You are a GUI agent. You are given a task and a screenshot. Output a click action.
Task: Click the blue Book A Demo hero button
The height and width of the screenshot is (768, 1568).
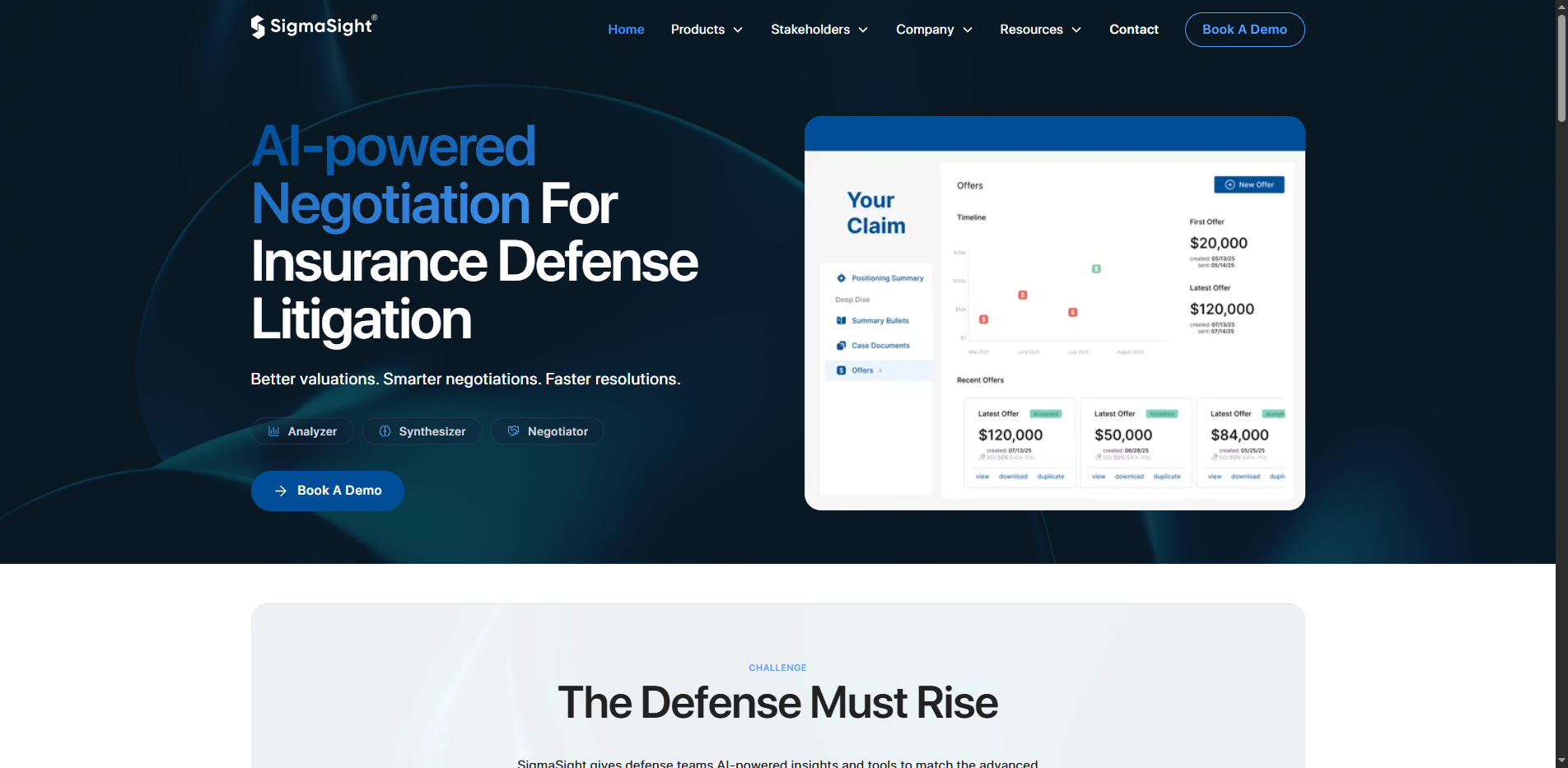click(x=327, y=491)
